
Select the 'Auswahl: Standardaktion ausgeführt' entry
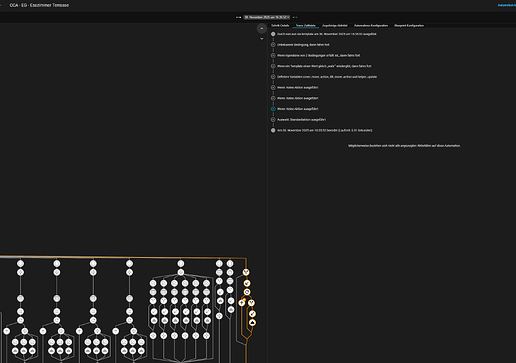pyautogui.click(x=302, y=120)
